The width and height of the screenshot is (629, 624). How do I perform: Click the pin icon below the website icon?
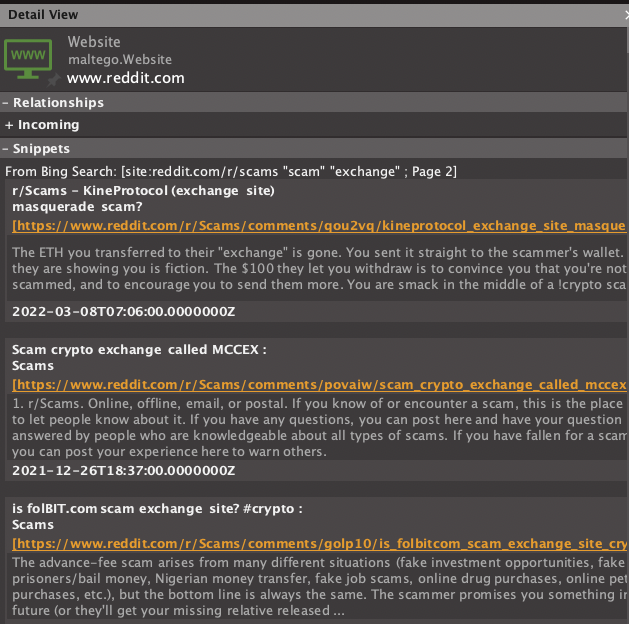[53, 80]
